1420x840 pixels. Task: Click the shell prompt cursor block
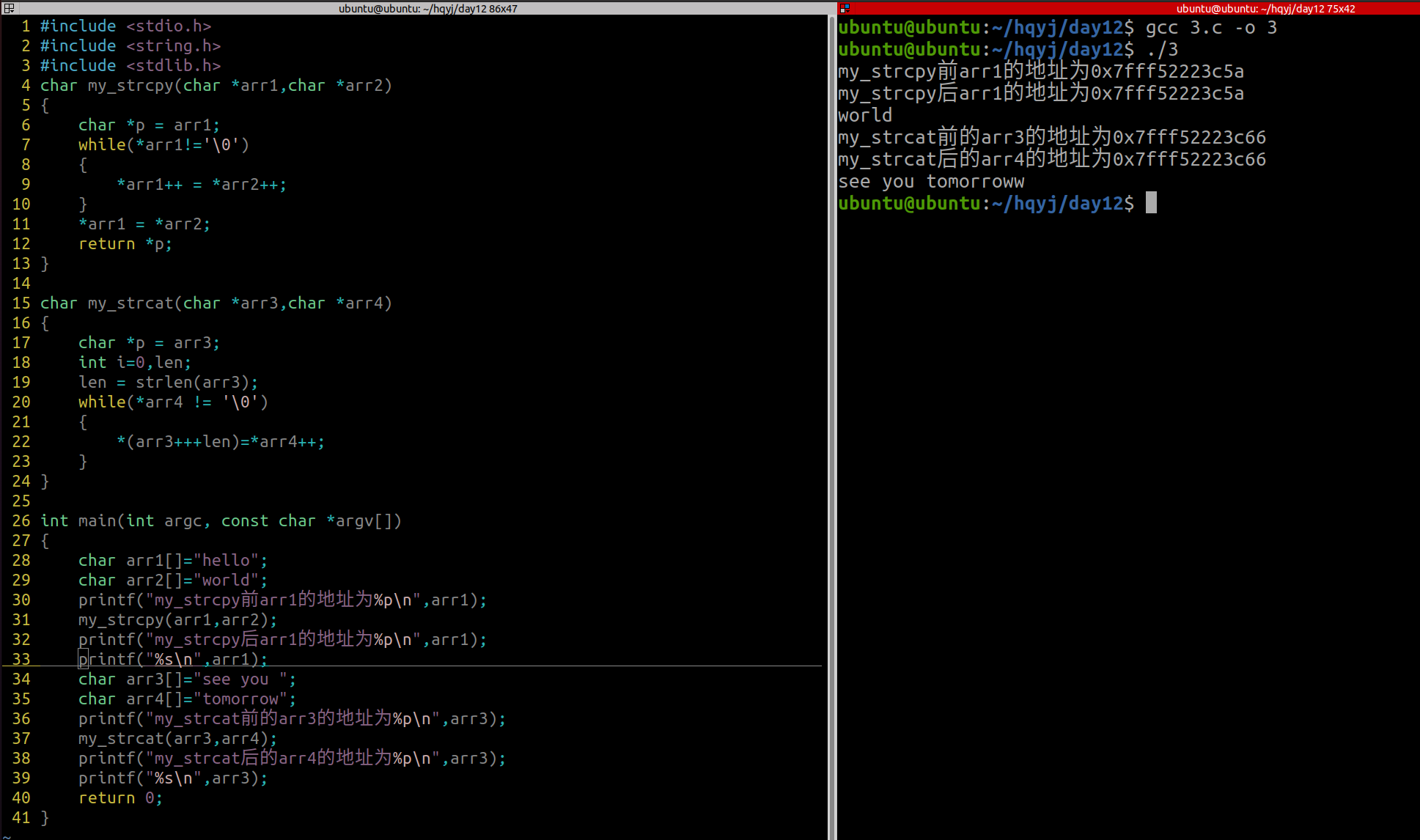[1151, 203]
